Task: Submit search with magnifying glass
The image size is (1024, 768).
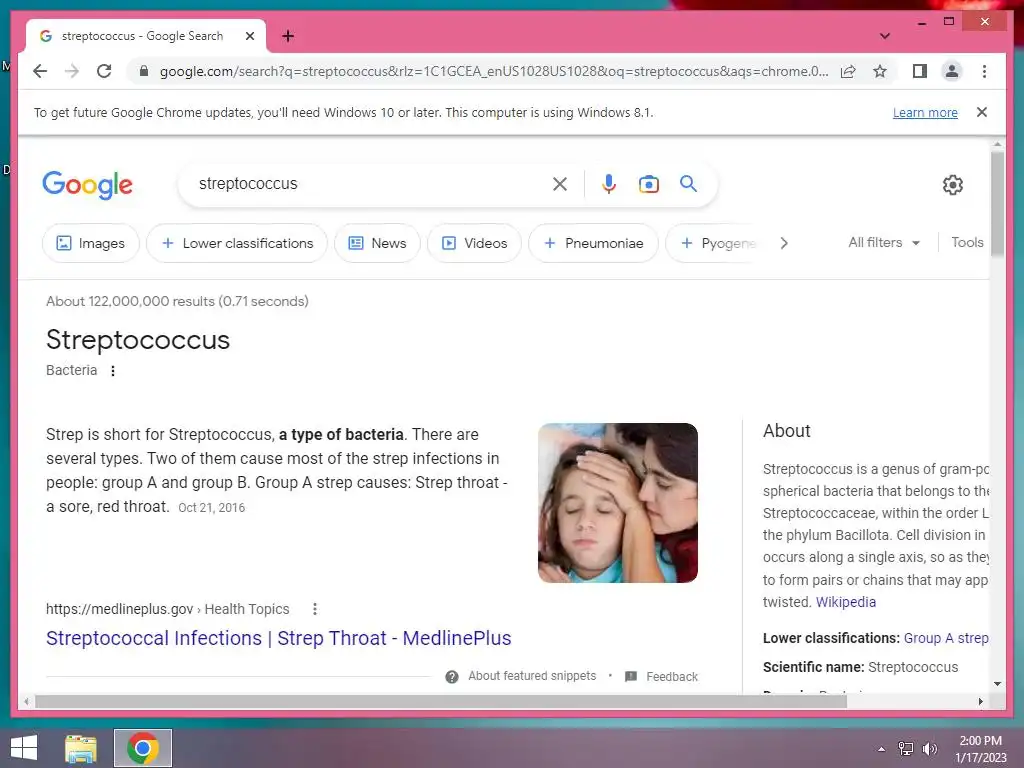Action: (x=688, y=184)
